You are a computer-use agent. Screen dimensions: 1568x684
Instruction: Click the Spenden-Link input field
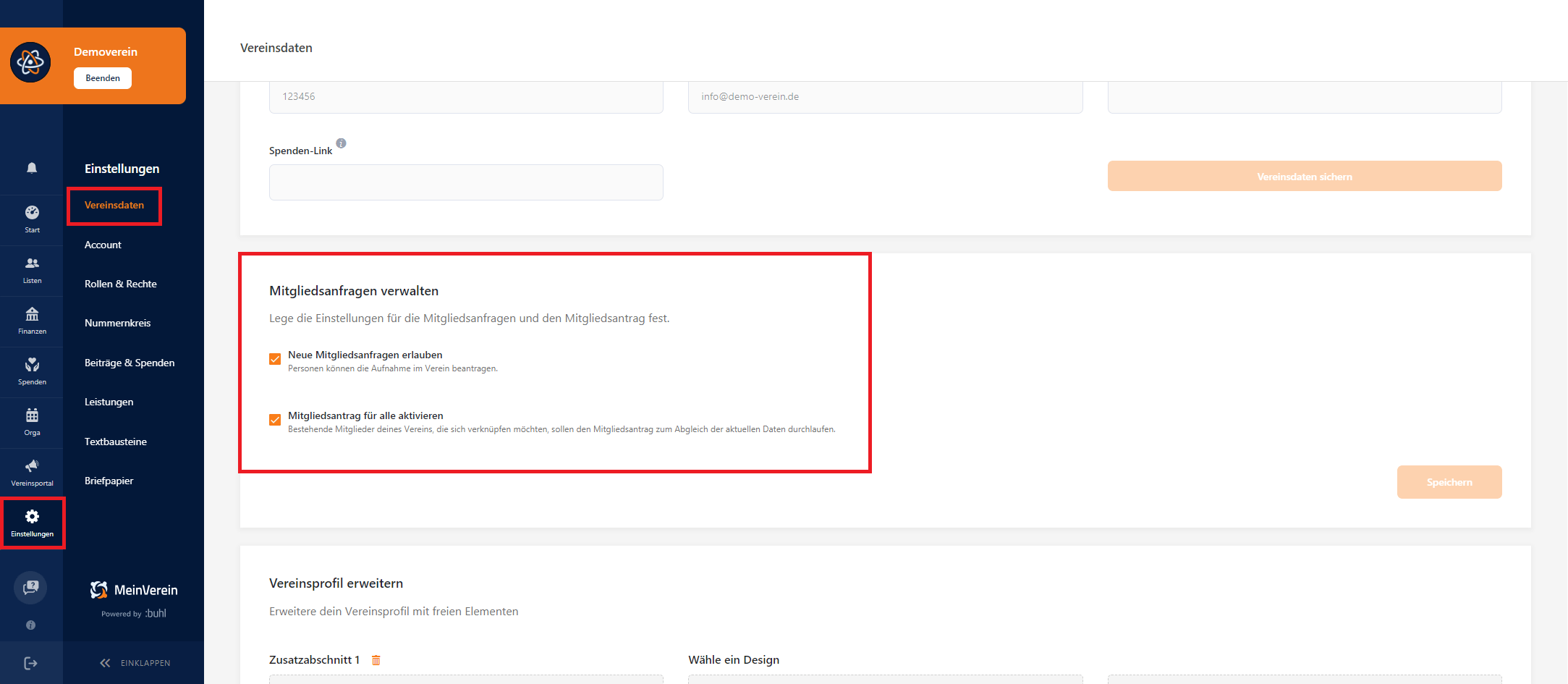[x=466, y=182]
